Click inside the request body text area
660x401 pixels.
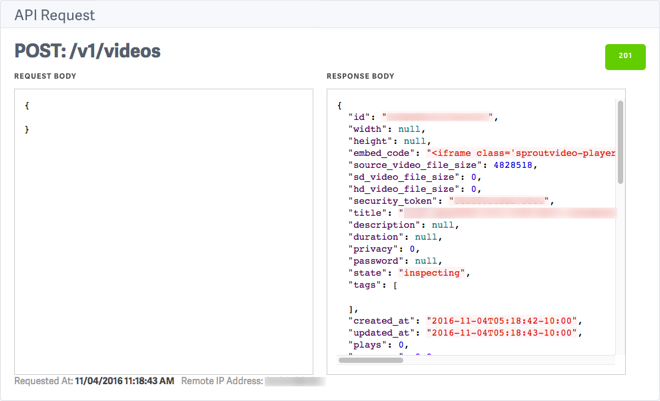click(x=164, y=231)
